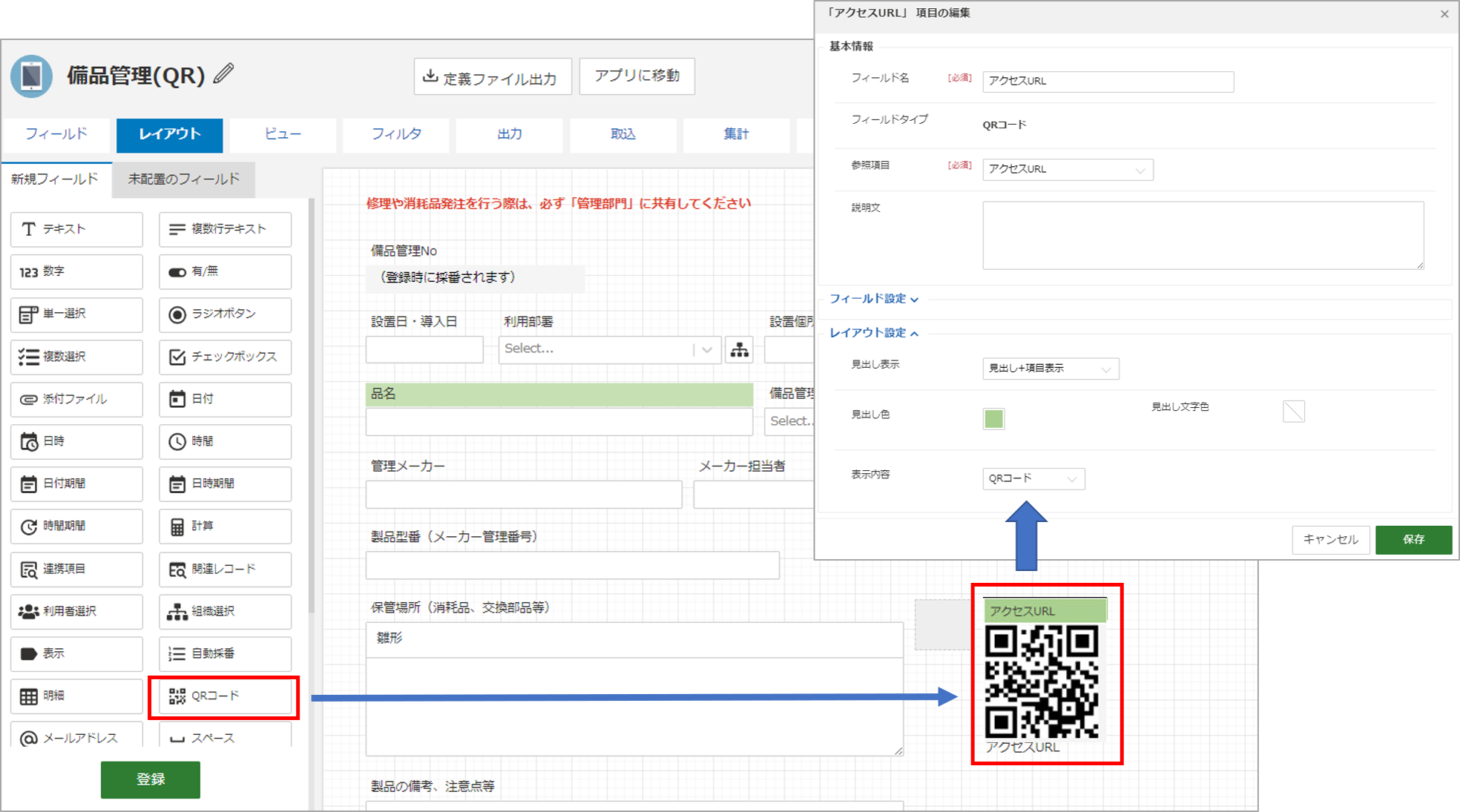This screenshot has height=812, width=1460.
Task: Add a ラジオボタン field
Action: coord(225,314)
